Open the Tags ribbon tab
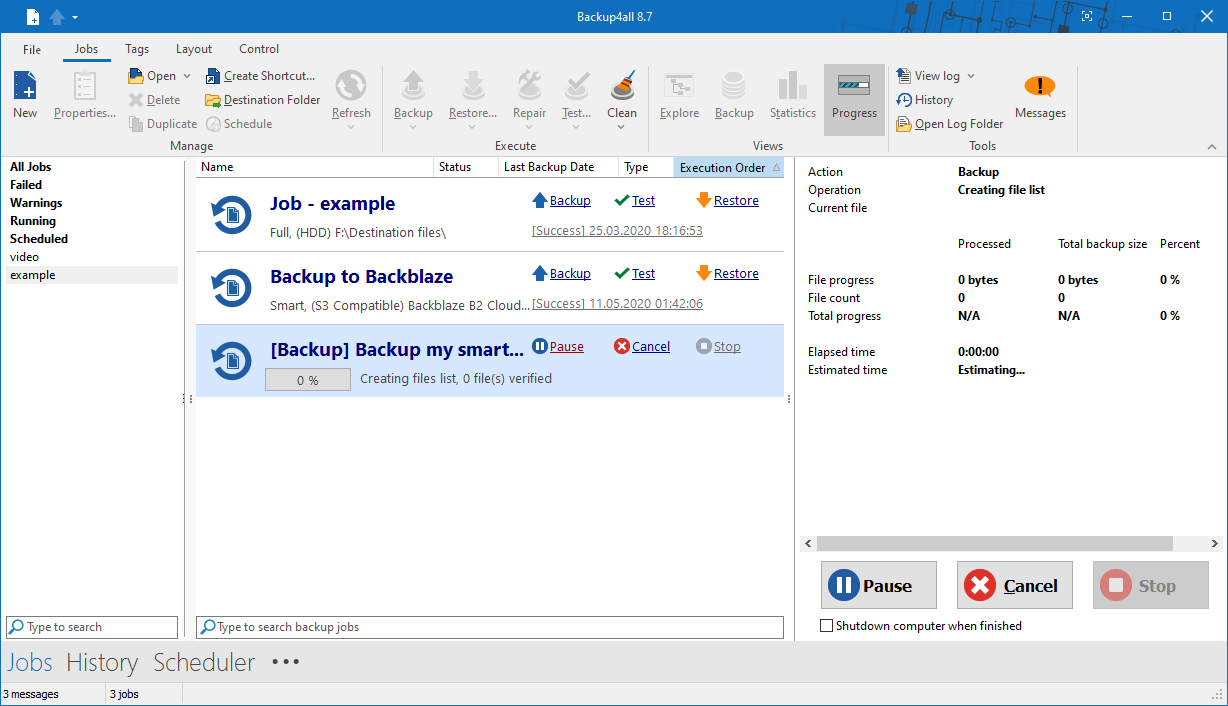The height and width of the screenshot is (706, 1228). (137, 49)
